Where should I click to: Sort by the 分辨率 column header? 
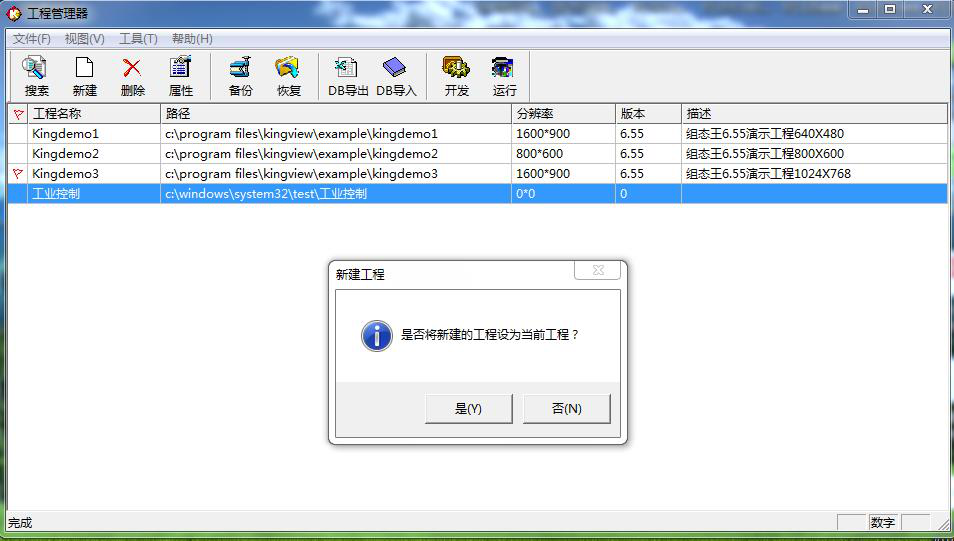(x=562, y=114)
